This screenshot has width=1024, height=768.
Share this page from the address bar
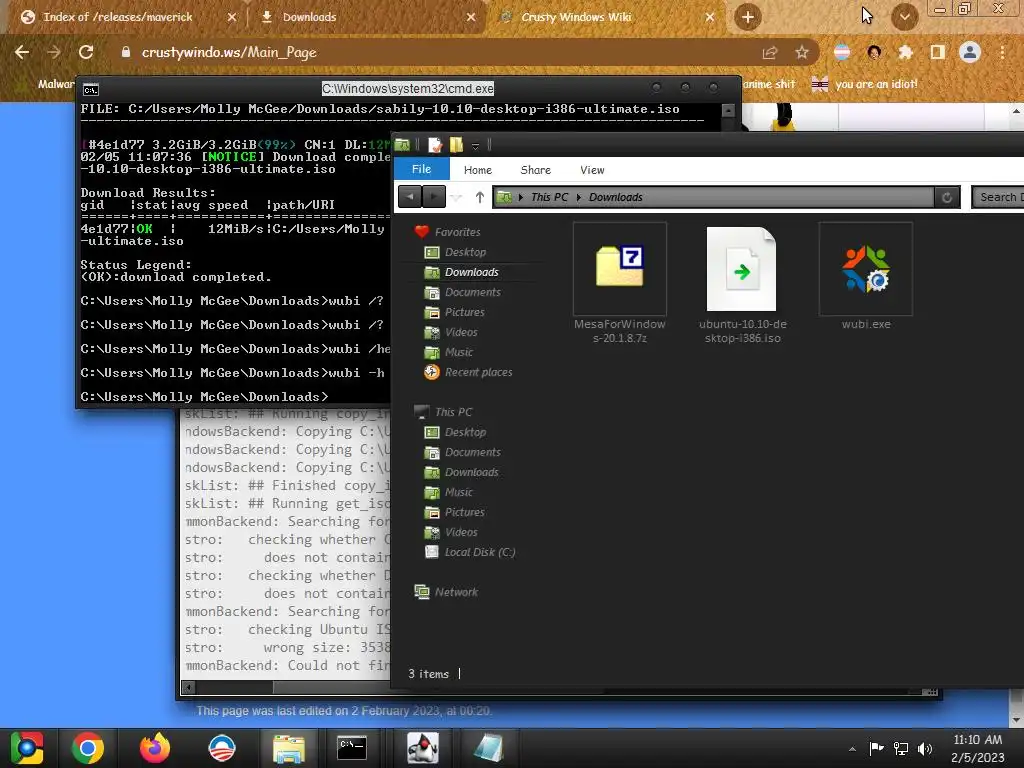click(x=770, y=52)
